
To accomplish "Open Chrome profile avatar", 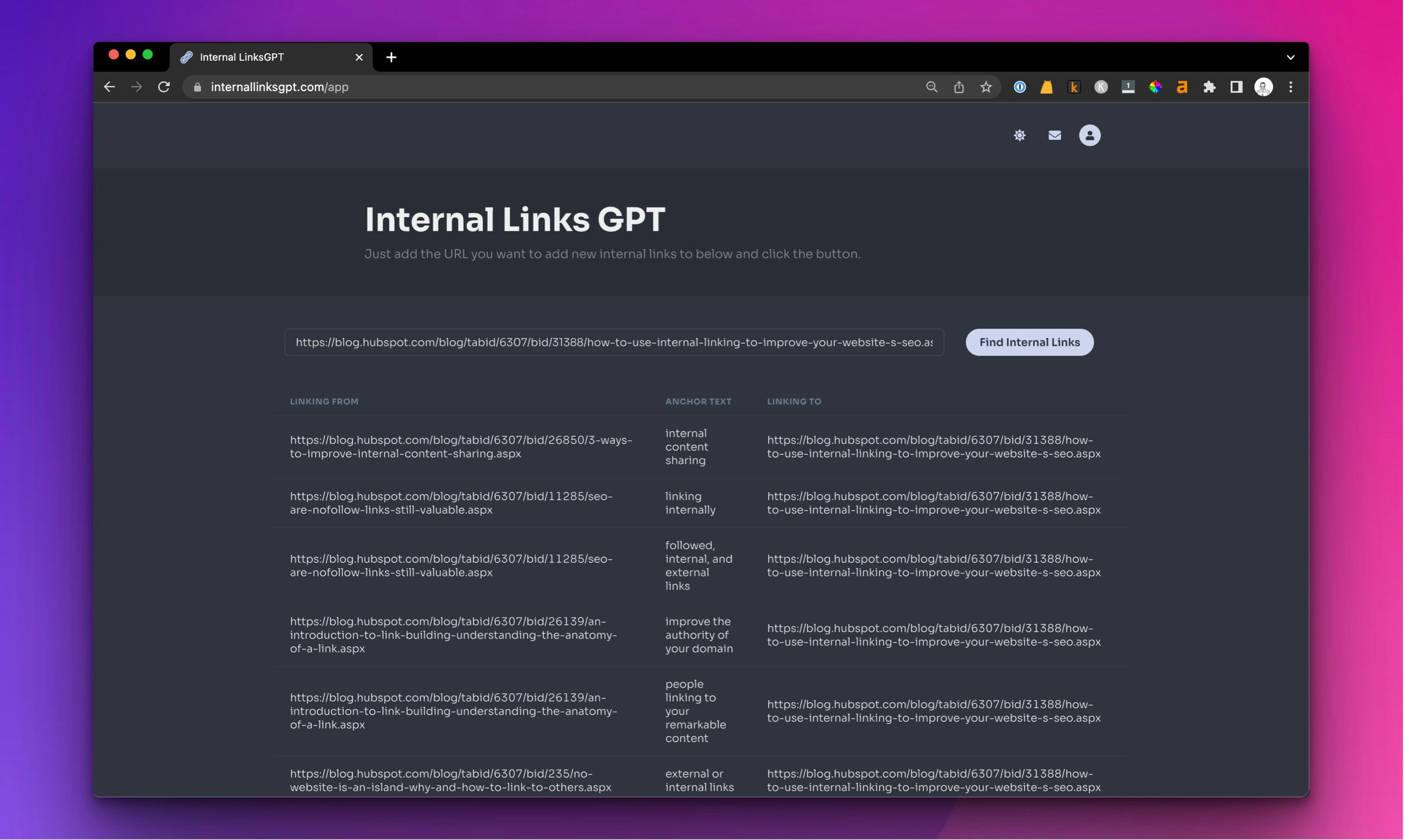I will tap(1264, 87).
